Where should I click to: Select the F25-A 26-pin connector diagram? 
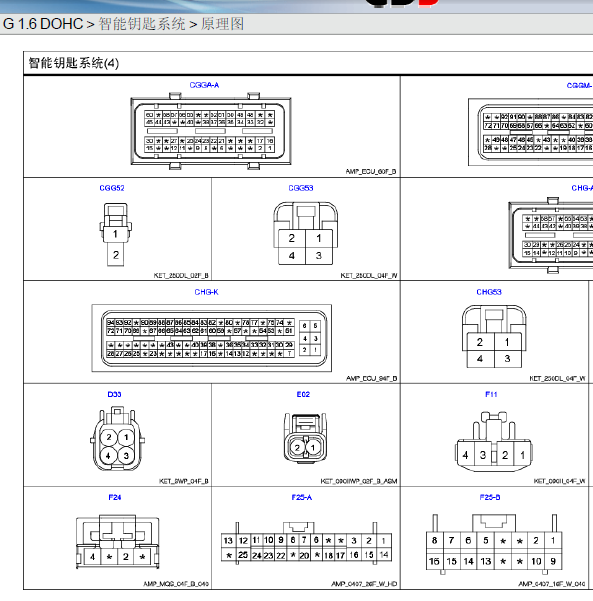[x=306, y=543]
